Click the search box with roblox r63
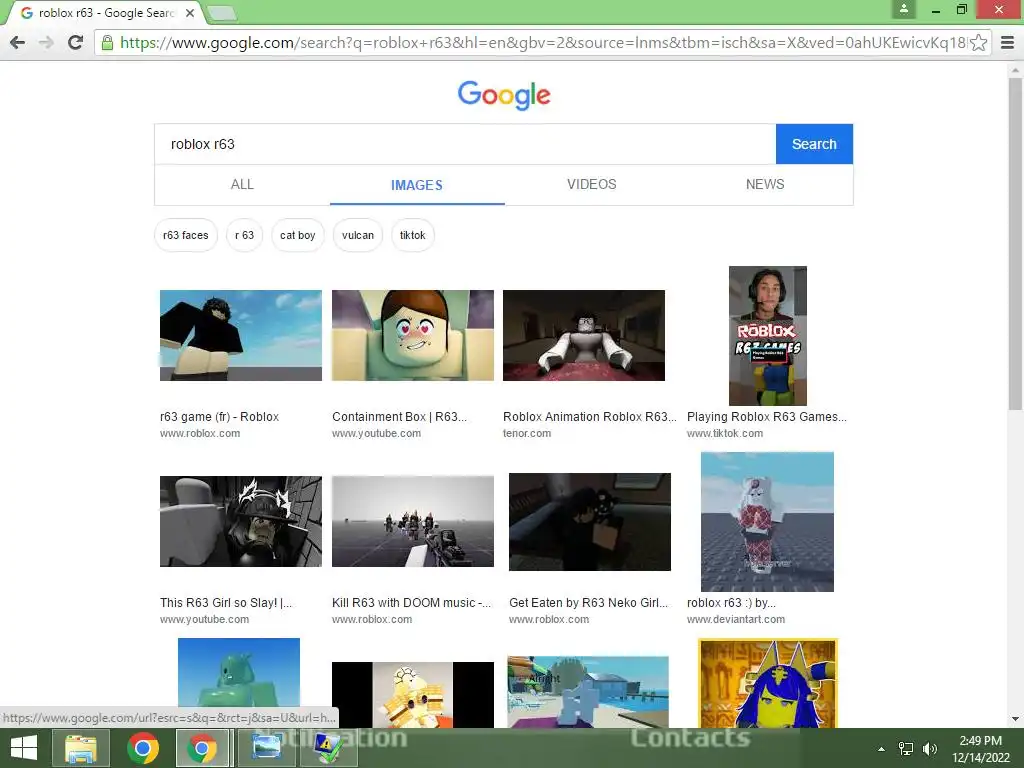The image size is (1024, 768). 465,144
